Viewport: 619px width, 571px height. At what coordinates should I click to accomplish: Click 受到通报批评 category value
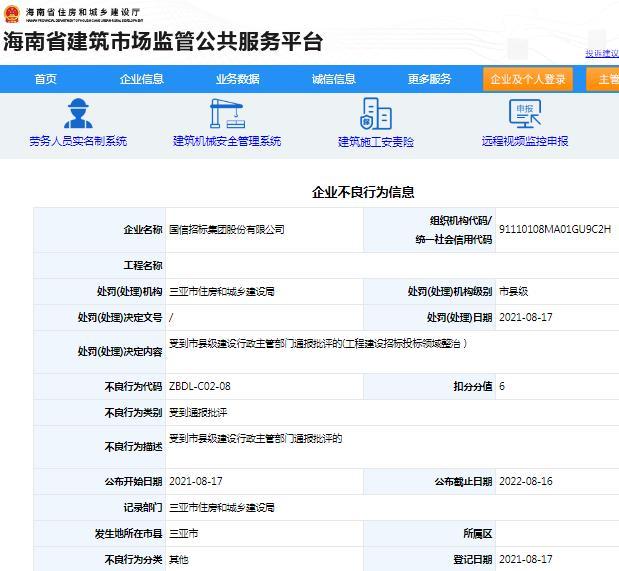pos(198,413)
